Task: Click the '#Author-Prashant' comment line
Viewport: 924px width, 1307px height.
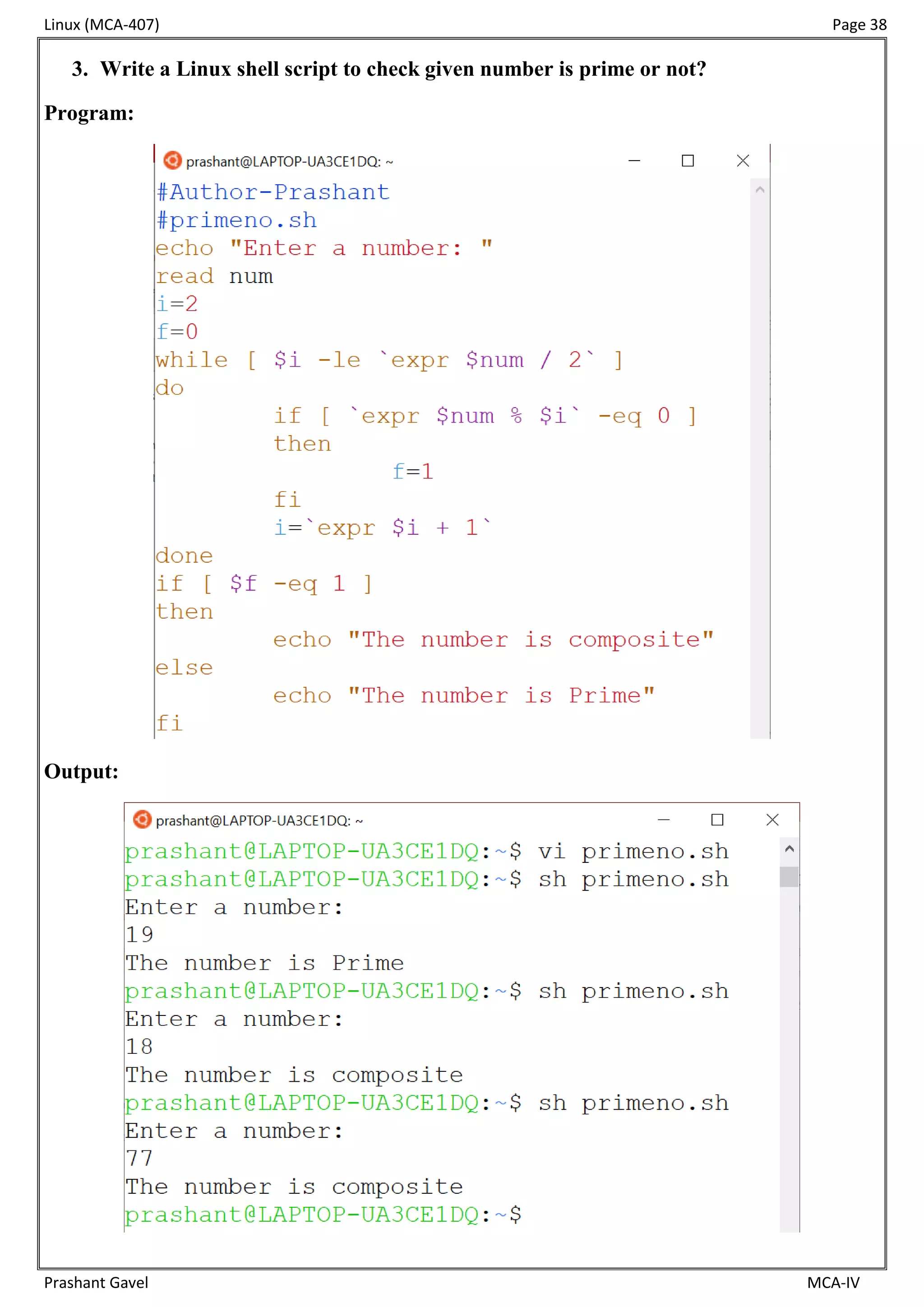Action: [x=273, y=192]
